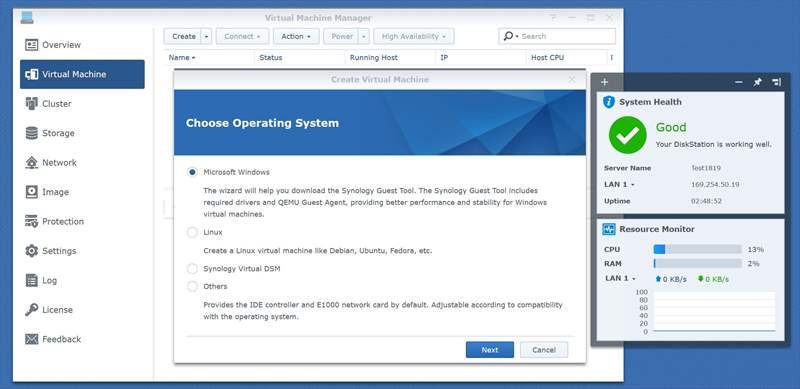
Task: Go to the Cluster section
Action: pyautogui.click(x=82, y=104)
